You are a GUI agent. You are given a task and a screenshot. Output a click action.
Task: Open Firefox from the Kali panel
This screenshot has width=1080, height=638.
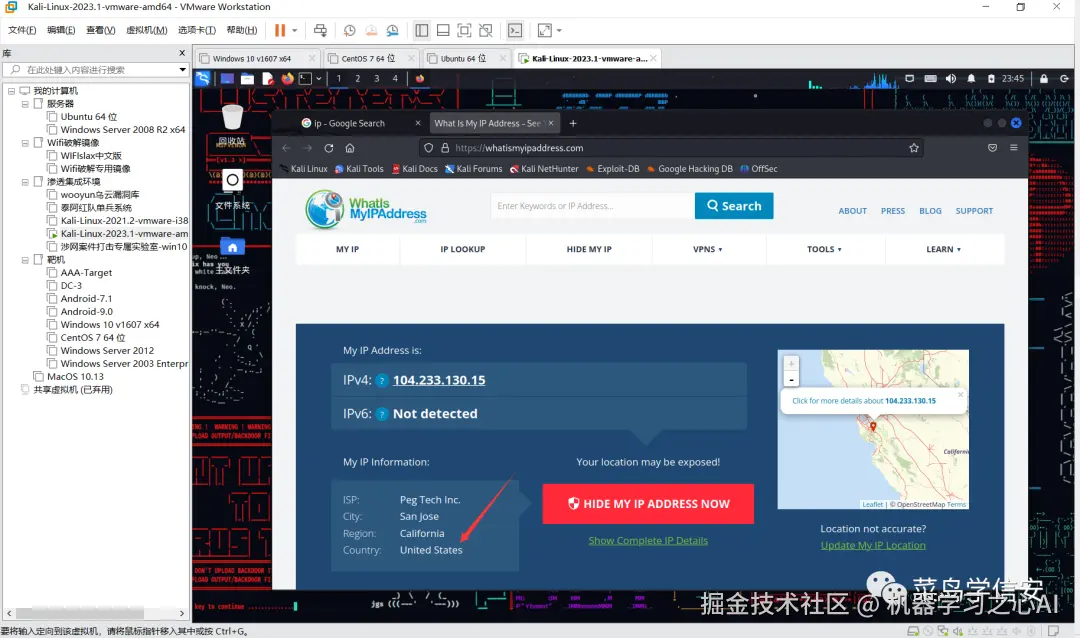click(287, 79)
